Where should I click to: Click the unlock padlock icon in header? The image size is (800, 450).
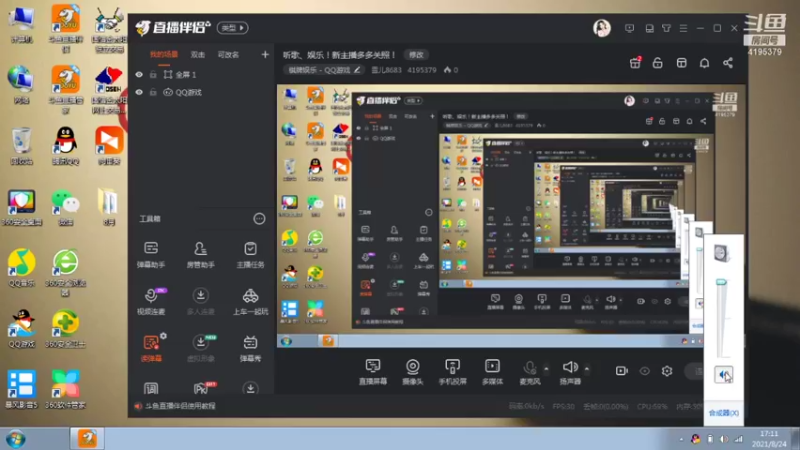[x=658, y=63]
